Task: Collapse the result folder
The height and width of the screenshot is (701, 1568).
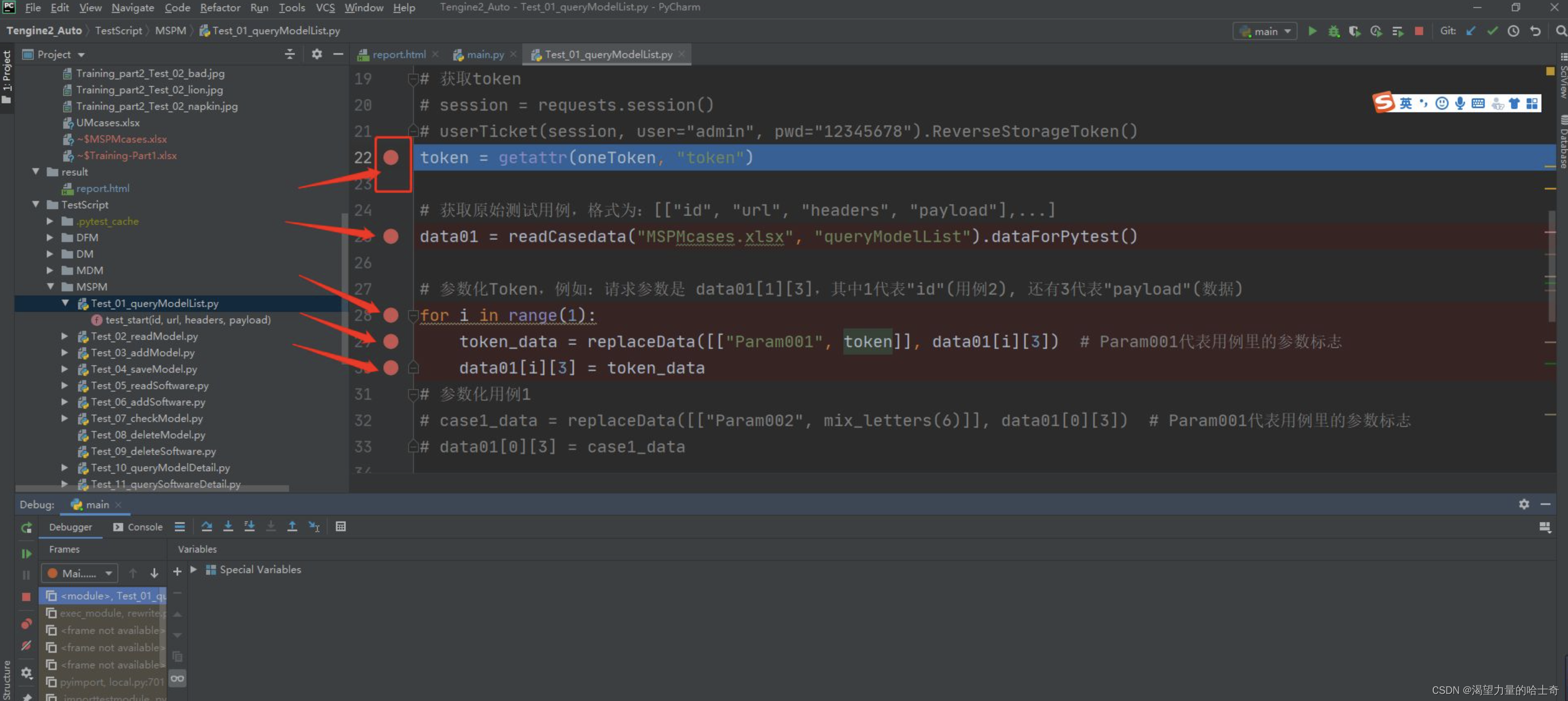Action: pos(36,172)
